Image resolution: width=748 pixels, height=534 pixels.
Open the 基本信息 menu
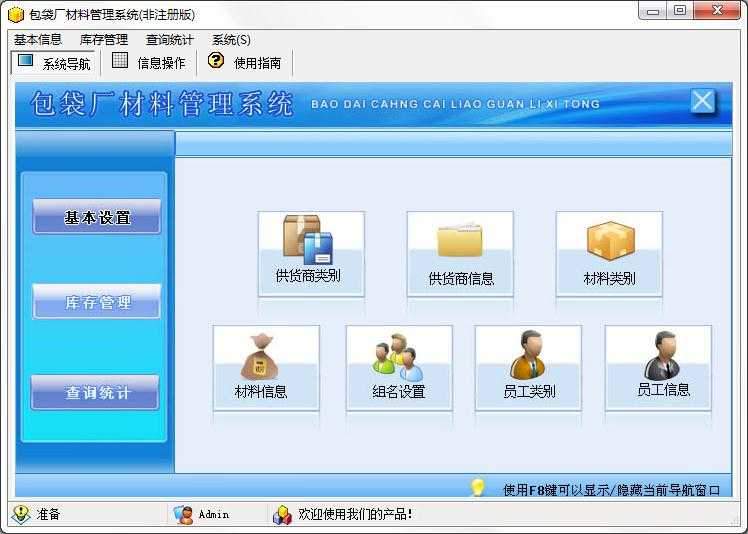point(38,40)
